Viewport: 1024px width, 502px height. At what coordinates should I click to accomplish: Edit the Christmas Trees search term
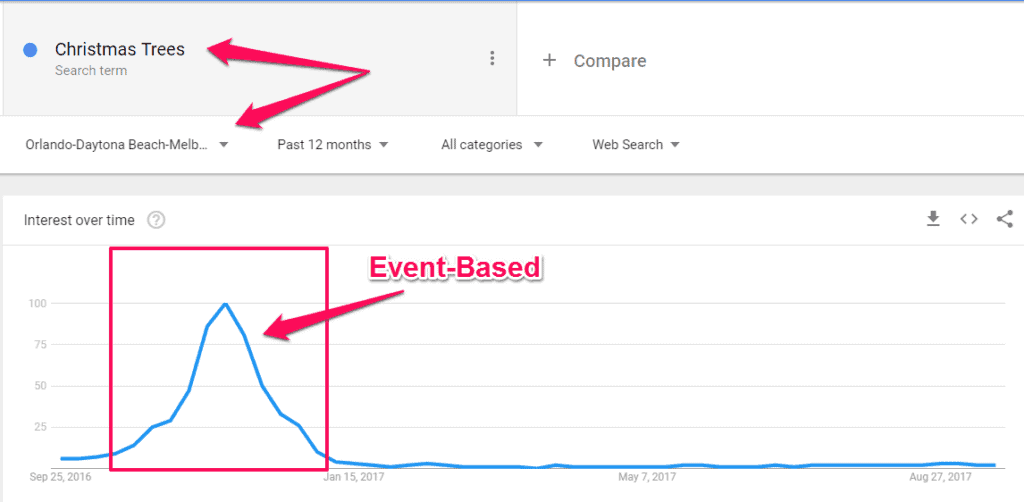[120, 49]
